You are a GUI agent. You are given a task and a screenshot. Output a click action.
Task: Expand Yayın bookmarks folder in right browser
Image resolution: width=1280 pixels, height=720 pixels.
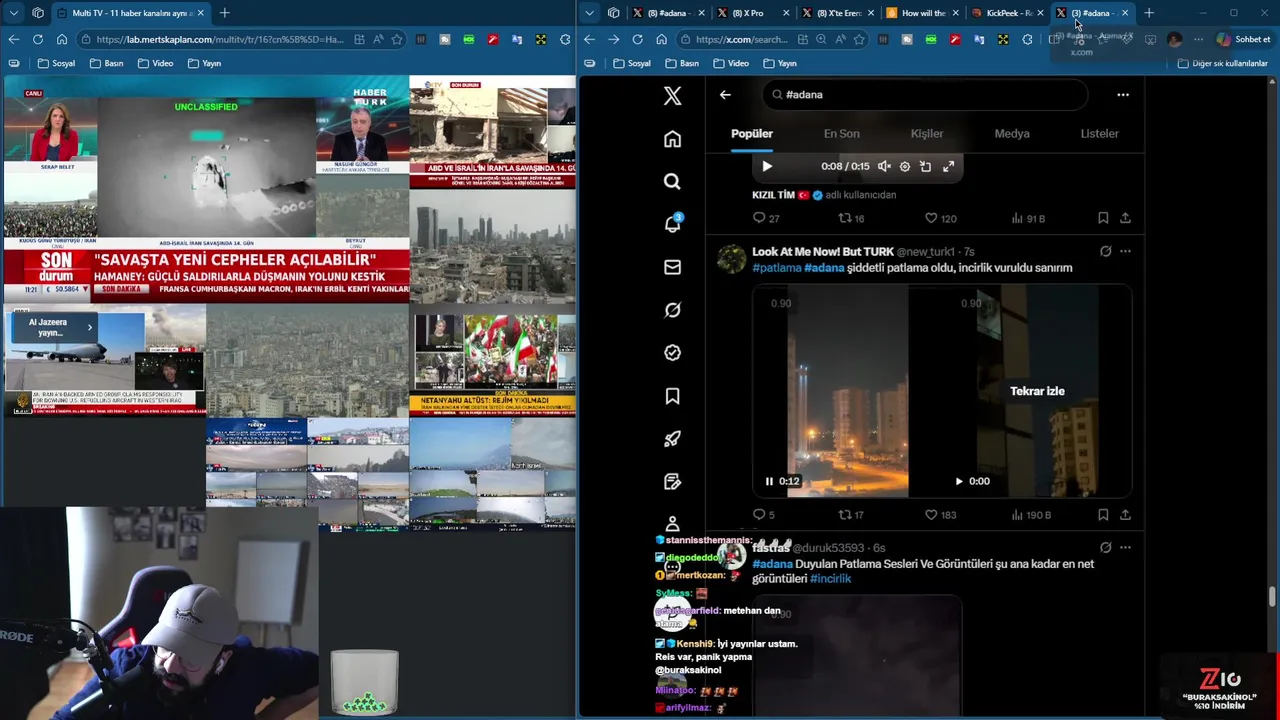pos(779,63)
